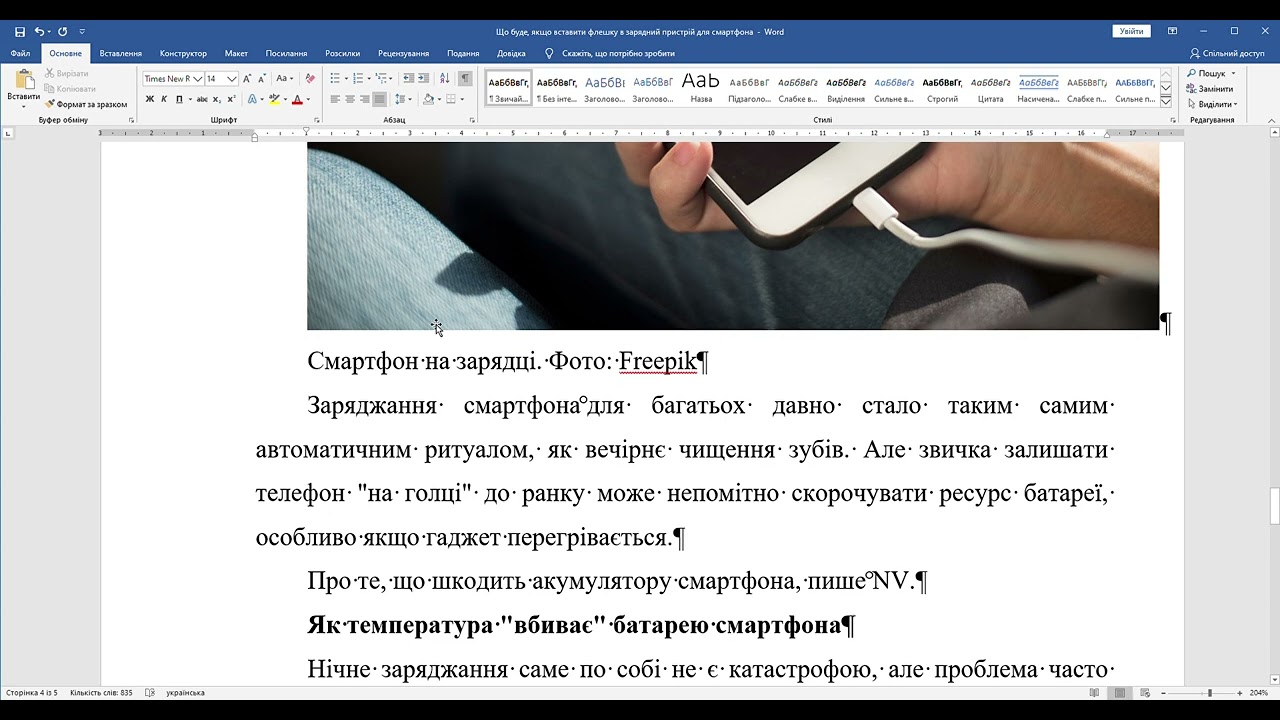Center text alignment icon
This screenshot has height=720, width=1280.
pos(350,99)
